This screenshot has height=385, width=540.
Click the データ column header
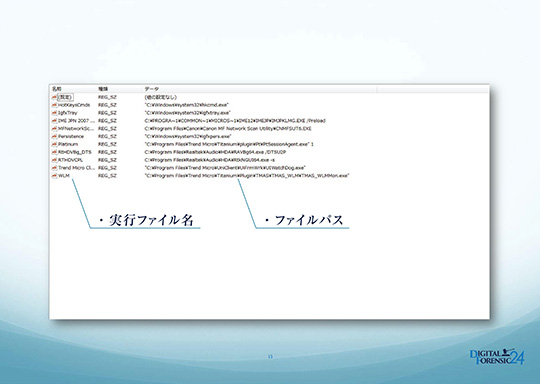coord(152,89)
